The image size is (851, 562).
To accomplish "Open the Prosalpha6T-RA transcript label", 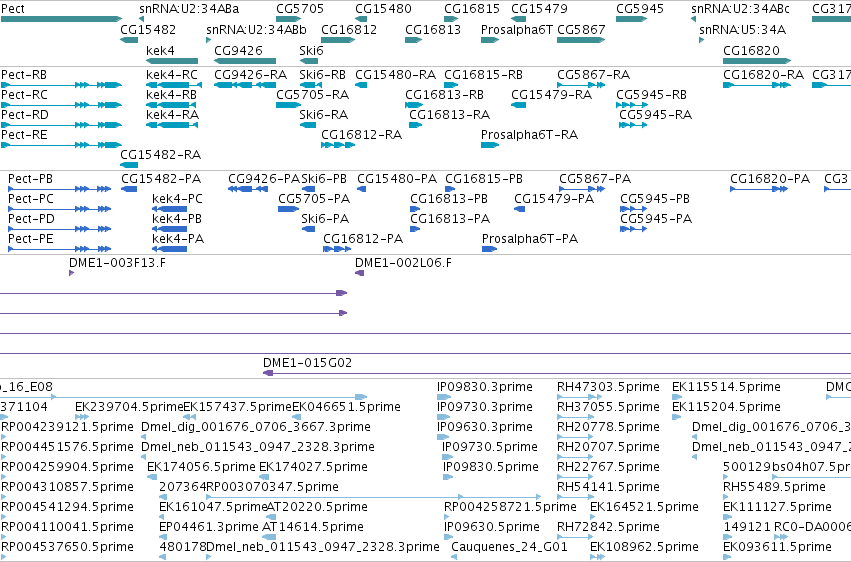I will pyautogui.click(x=529, y=135).
